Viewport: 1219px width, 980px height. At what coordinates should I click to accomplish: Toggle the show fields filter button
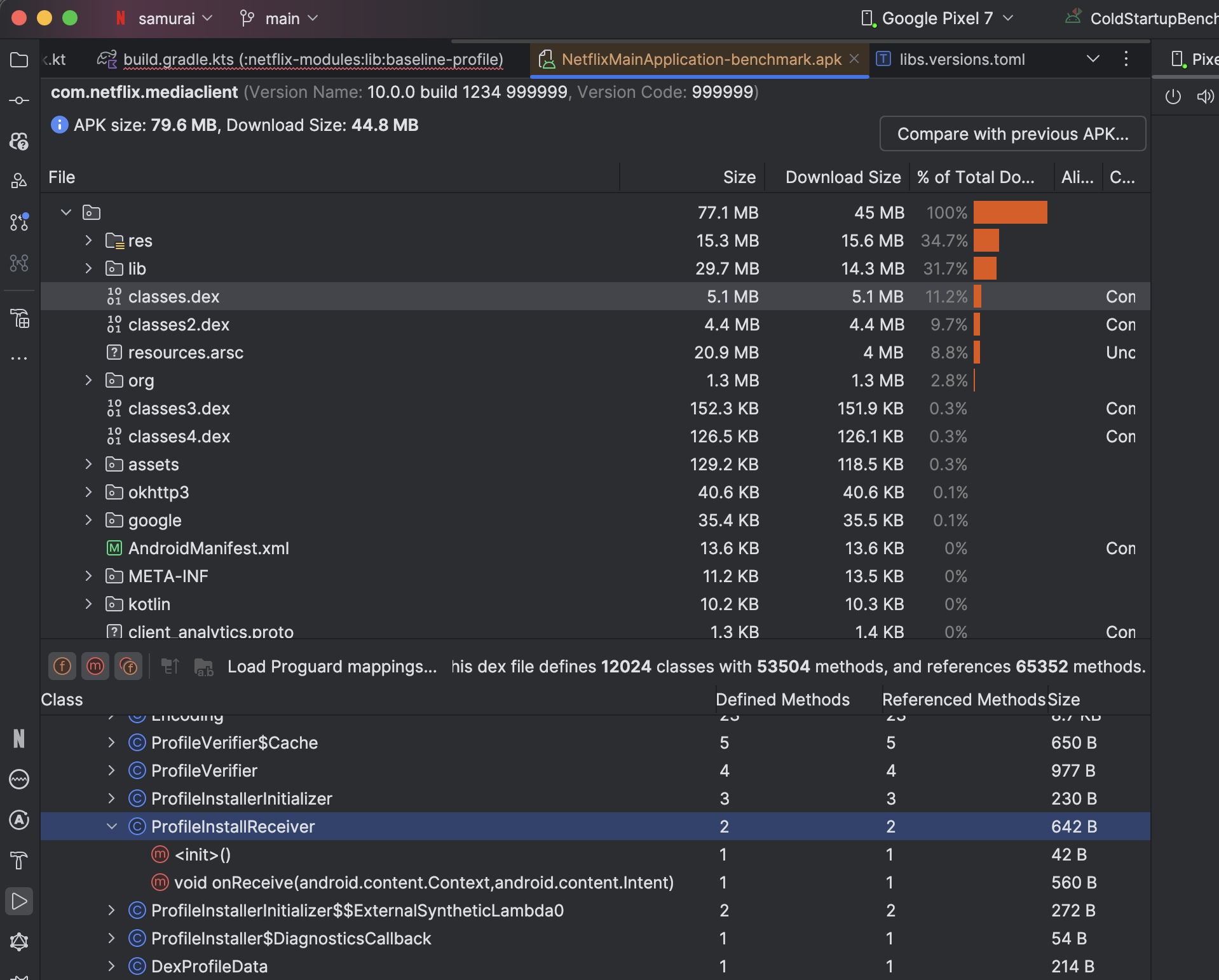pyautogui.click(x=62, y=666)
